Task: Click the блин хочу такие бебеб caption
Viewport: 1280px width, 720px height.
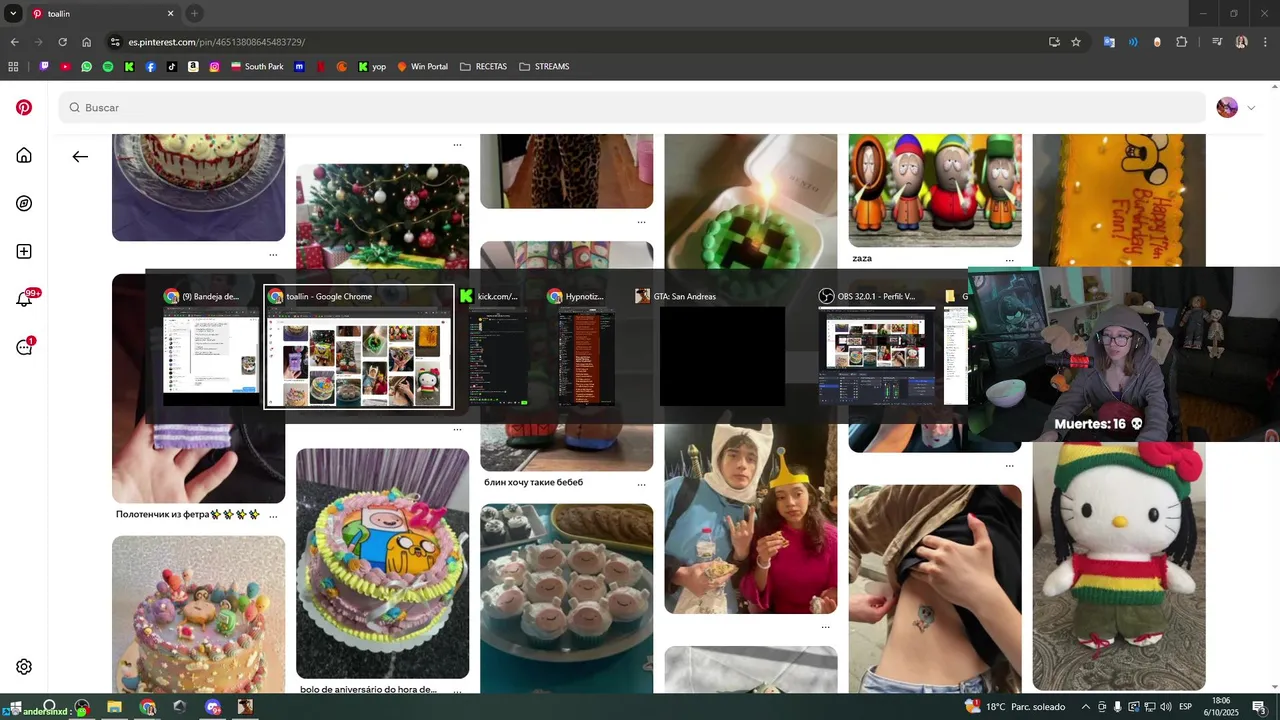Action: pos(533,482)
